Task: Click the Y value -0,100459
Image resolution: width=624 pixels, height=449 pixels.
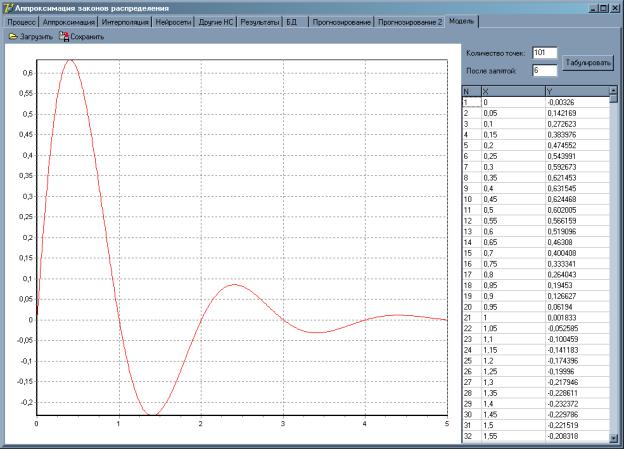Action: 577,339
